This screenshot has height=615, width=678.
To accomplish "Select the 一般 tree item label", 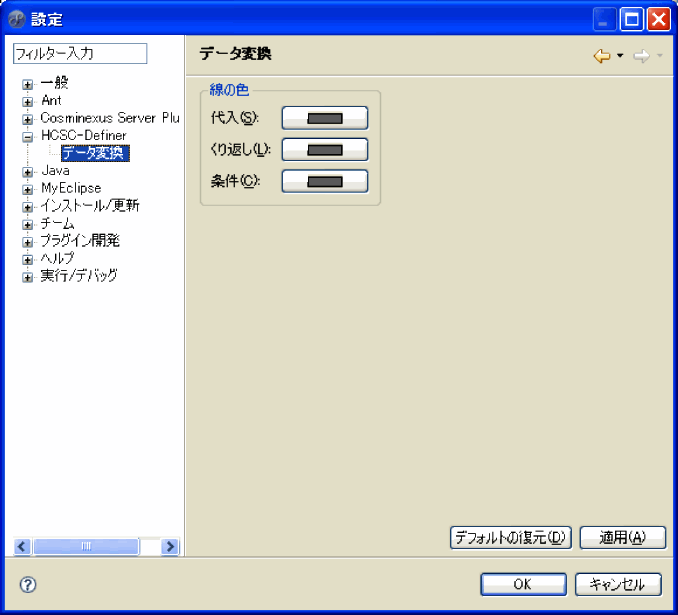I will pyautogui.click(x=54, y=83).
